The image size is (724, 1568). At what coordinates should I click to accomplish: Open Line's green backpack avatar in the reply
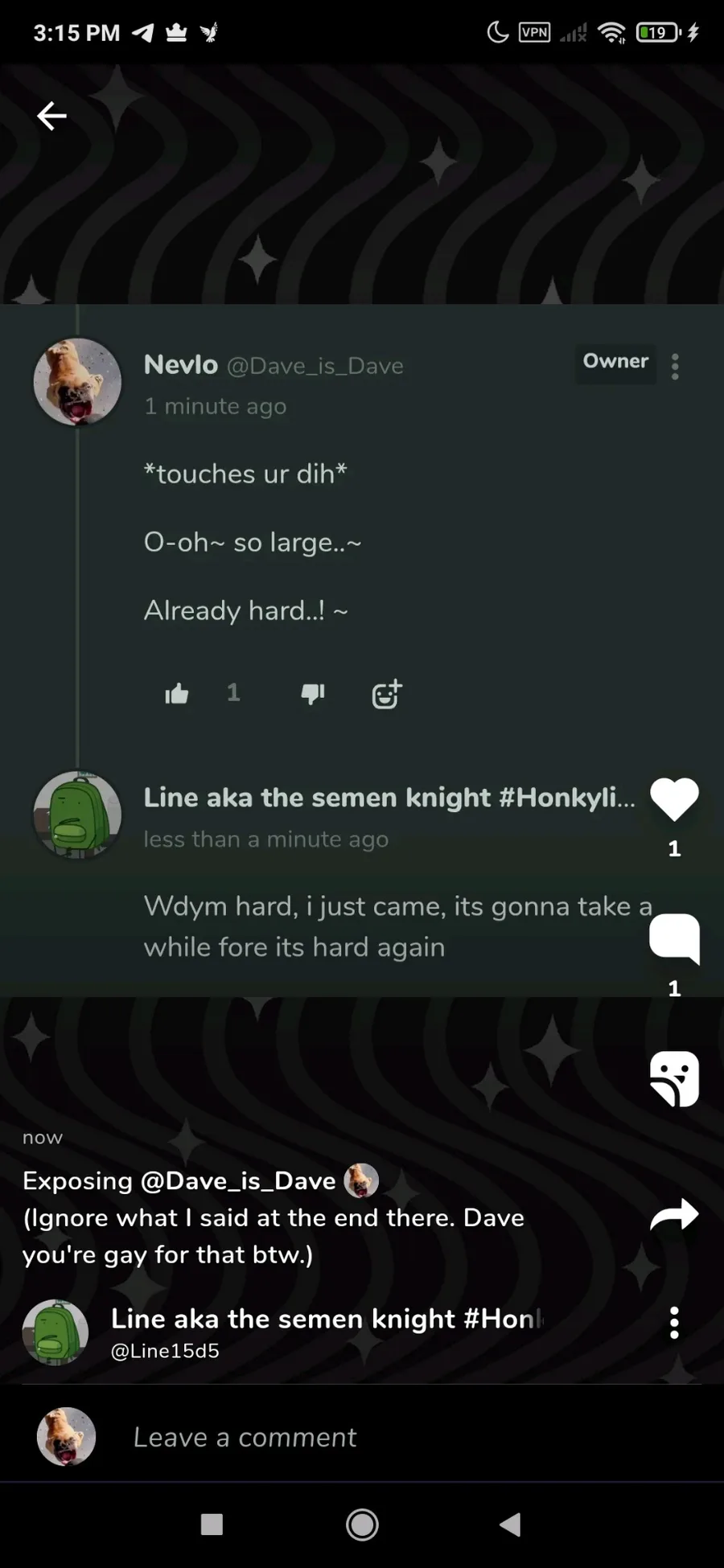[x=77, y=815]
